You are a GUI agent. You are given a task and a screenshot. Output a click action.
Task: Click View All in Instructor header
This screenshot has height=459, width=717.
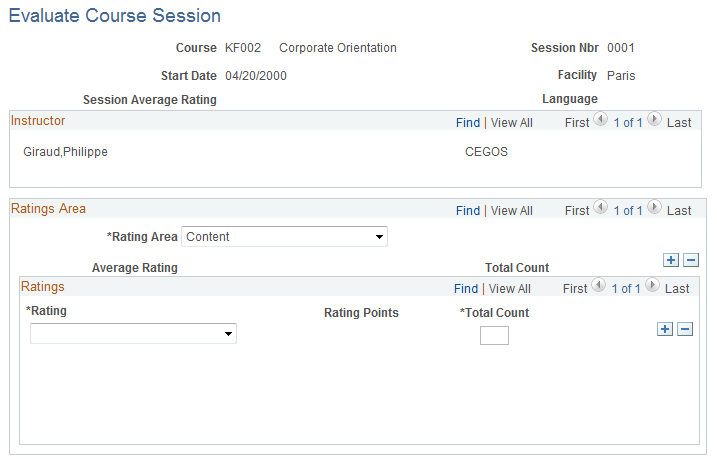(511, 123)
